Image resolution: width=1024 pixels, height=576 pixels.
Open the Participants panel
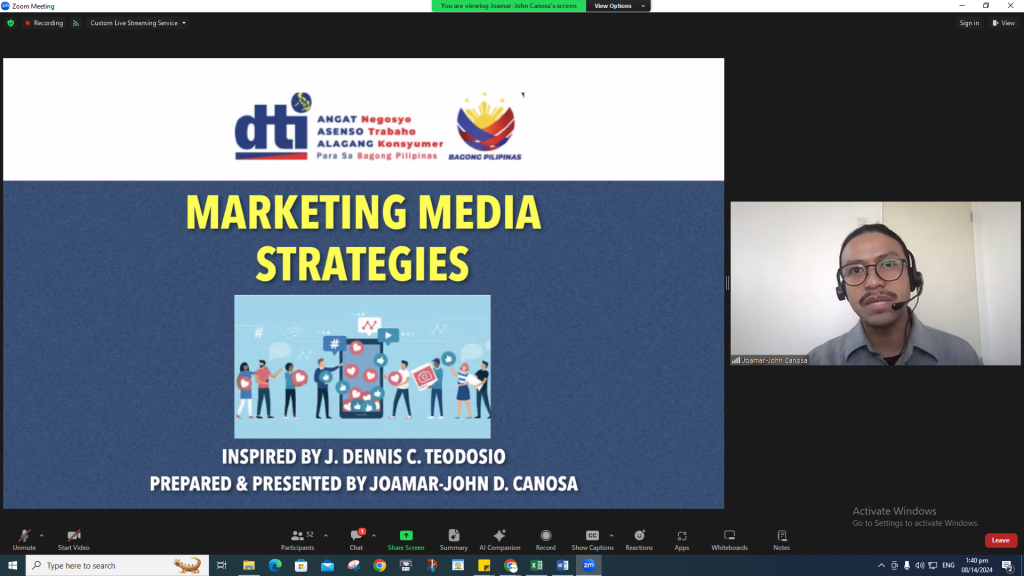click(299, 540)
